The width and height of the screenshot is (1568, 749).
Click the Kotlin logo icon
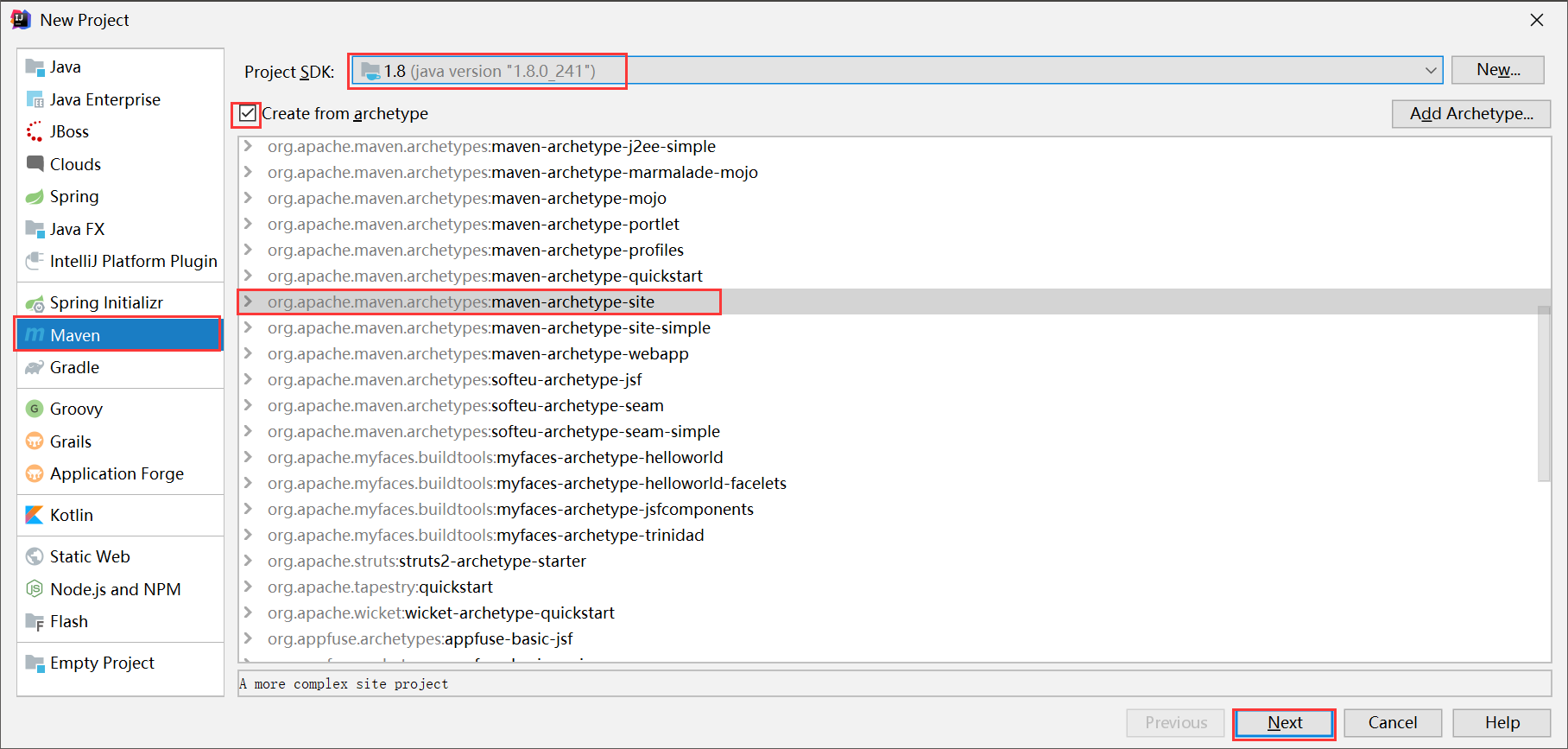tap(35, 515)
